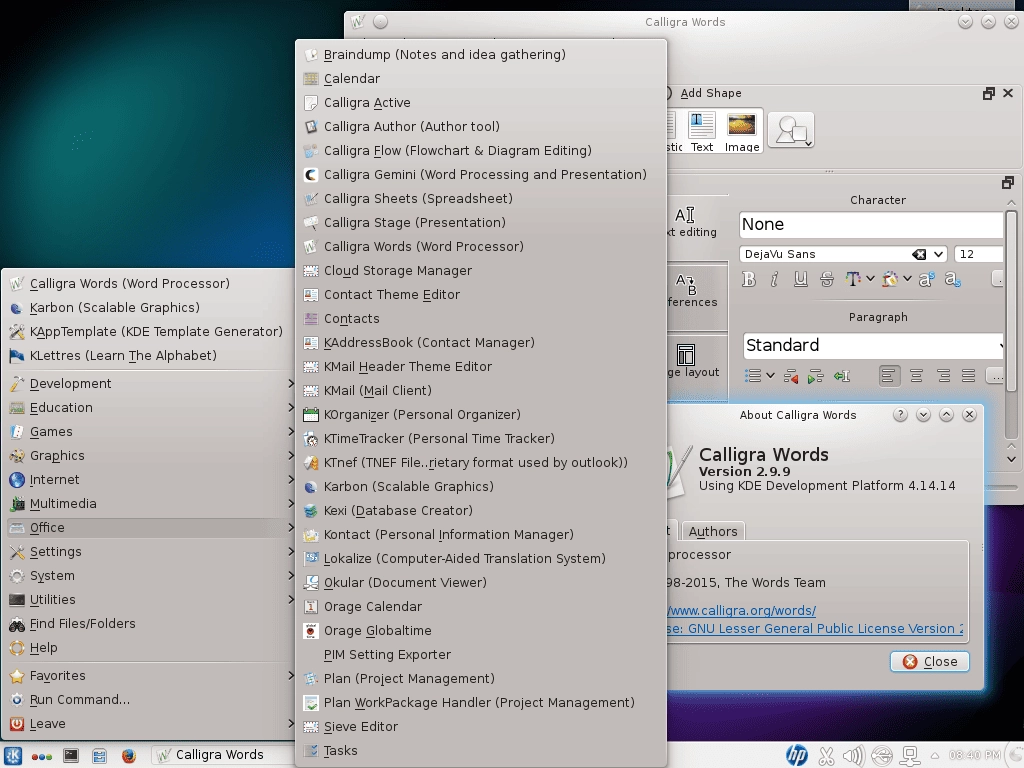Choose the Image shape in Add Shape
This screenshot has width=1024, height=768.
(742, 131)
